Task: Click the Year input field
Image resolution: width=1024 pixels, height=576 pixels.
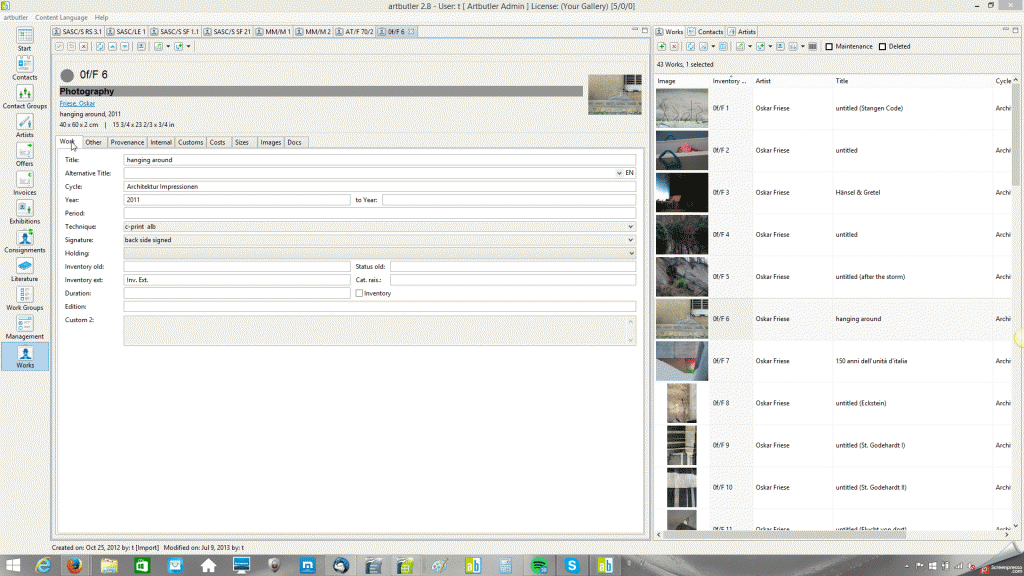Action: coord(236,200)
